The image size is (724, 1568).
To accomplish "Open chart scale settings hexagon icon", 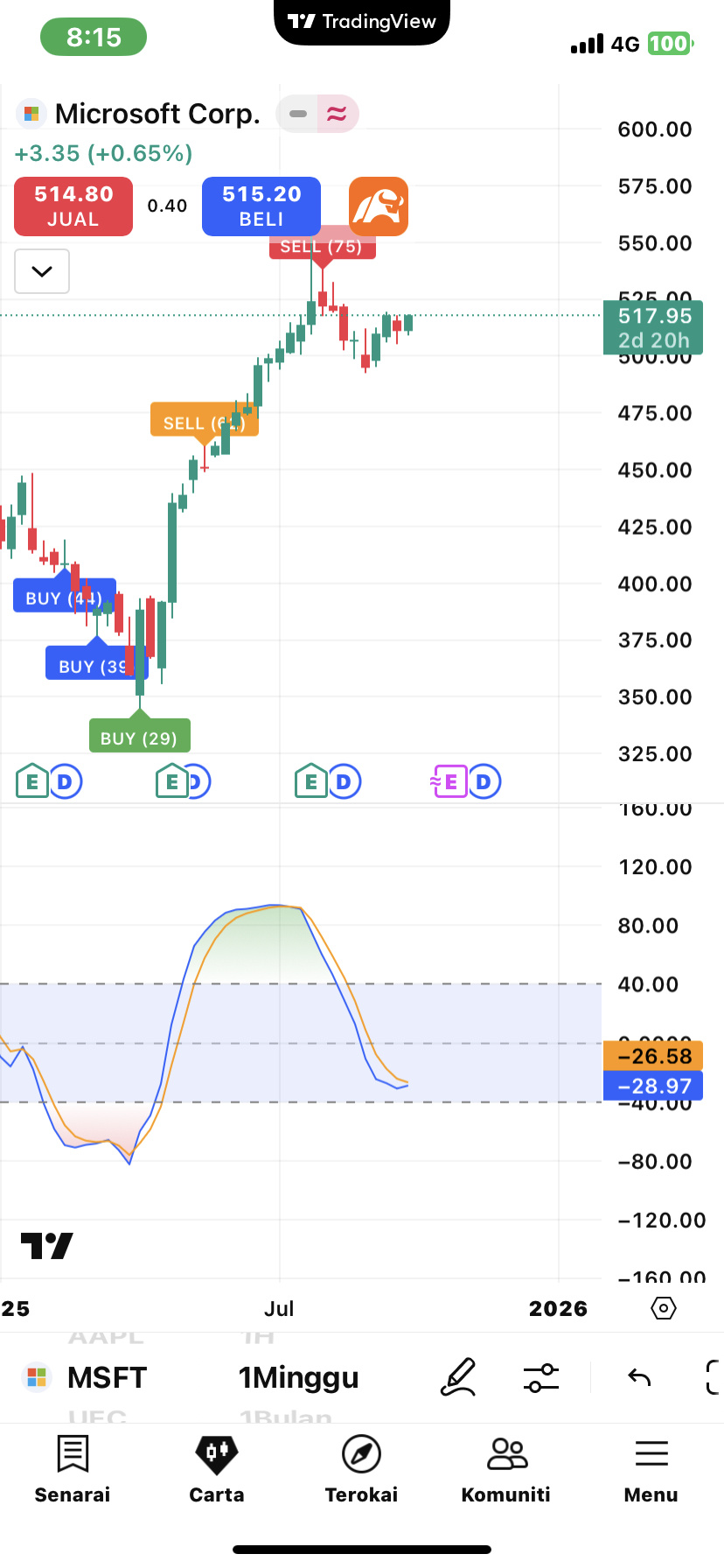I will tap(664, 1308).
